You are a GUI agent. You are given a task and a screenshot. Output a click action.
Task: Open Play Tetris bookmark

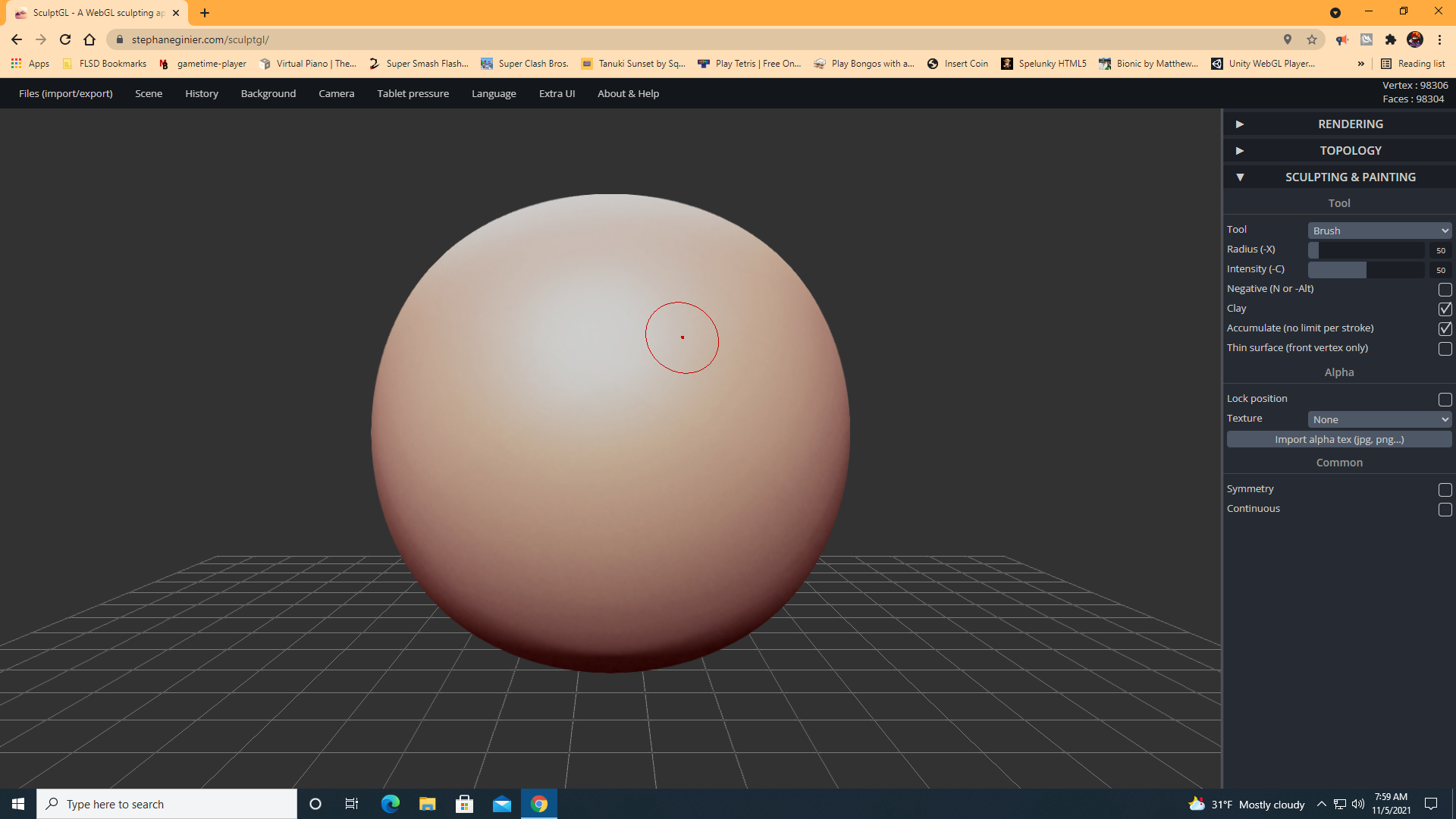749,64
